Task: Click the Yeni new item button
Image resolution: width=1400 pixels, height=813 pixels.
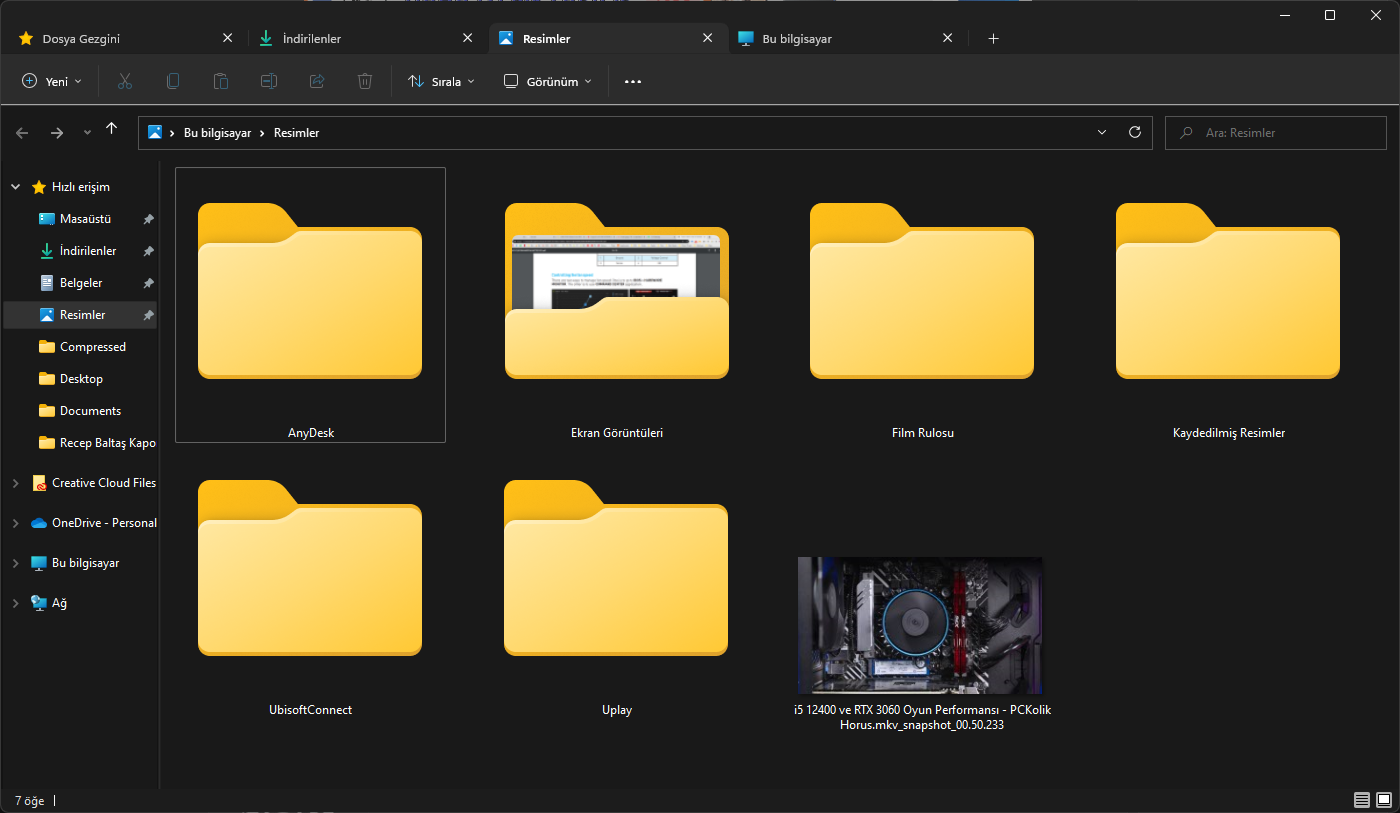Action: [x=52, y=81]
